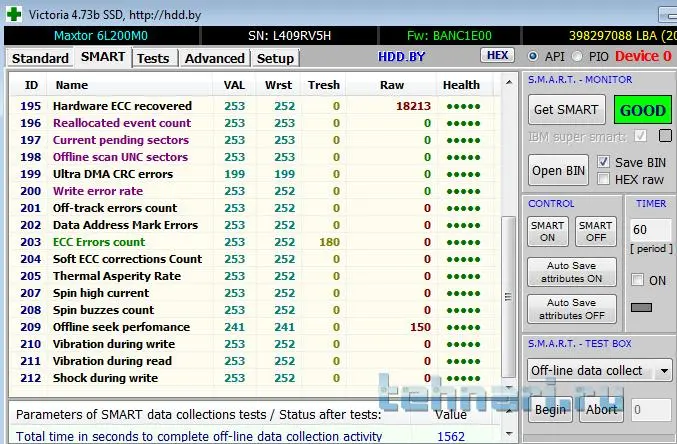The width and height of the screenshot is (677, 444).
Task: Open the Standard tab
Action: (x=40, y=58)
